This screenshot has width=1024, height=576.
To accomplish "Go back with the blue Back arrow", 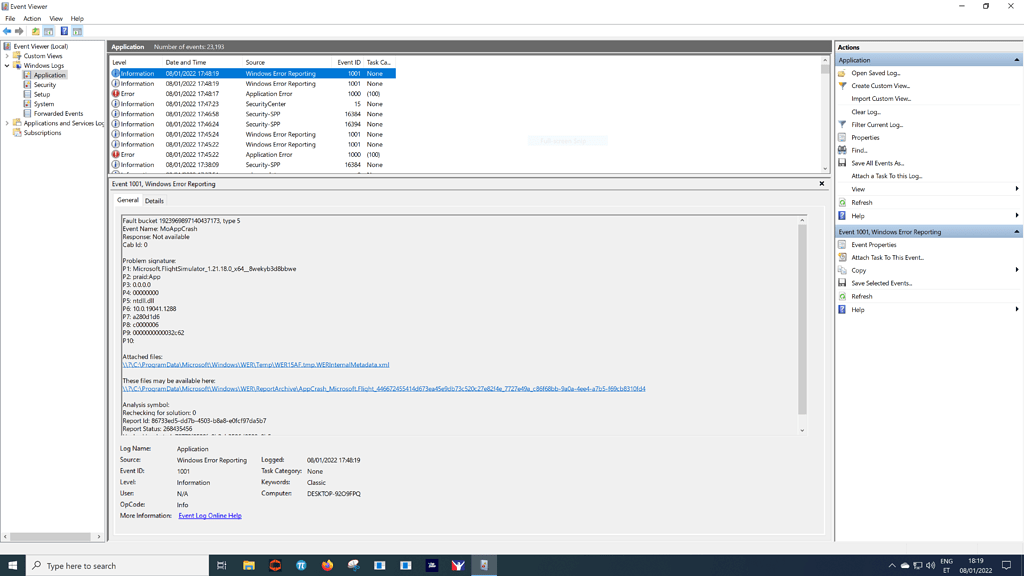I will [x=7, y=31].
